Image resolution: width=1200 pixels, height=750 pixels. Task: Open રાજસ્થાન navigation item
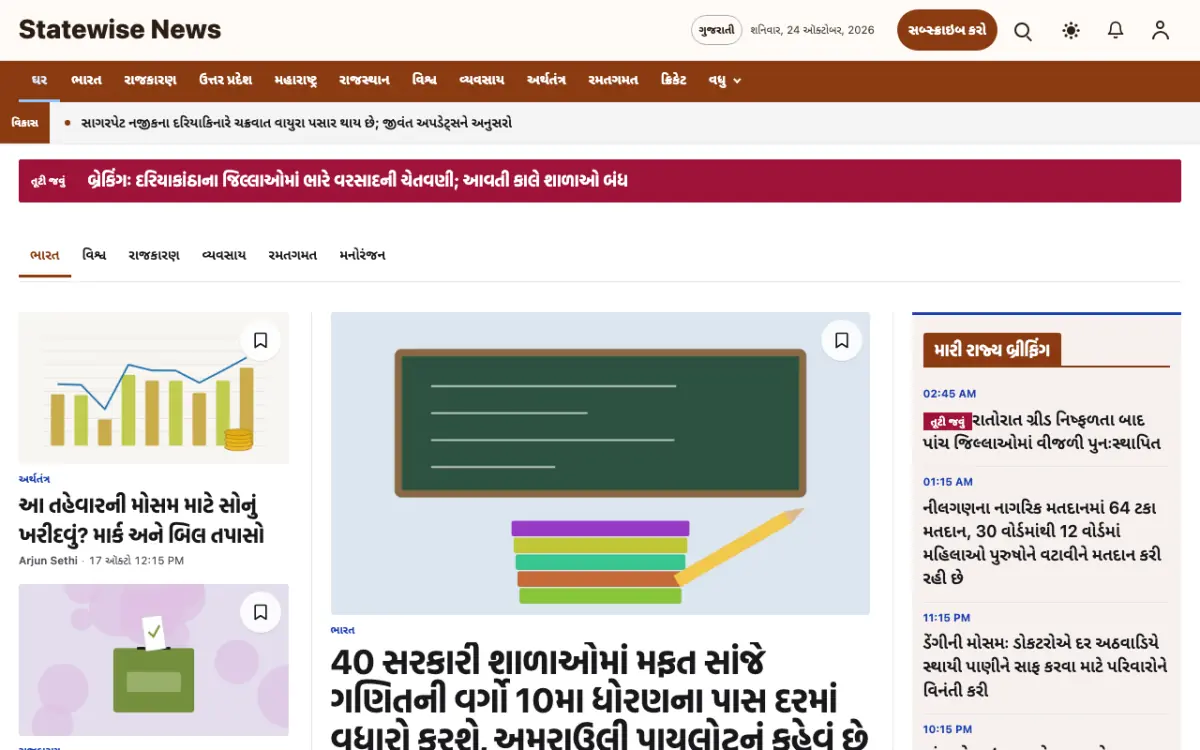pos(365,81)
